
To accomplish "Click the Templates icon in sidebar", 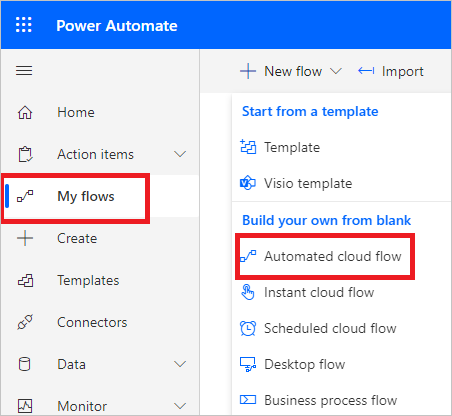I will tap(25, 280).
